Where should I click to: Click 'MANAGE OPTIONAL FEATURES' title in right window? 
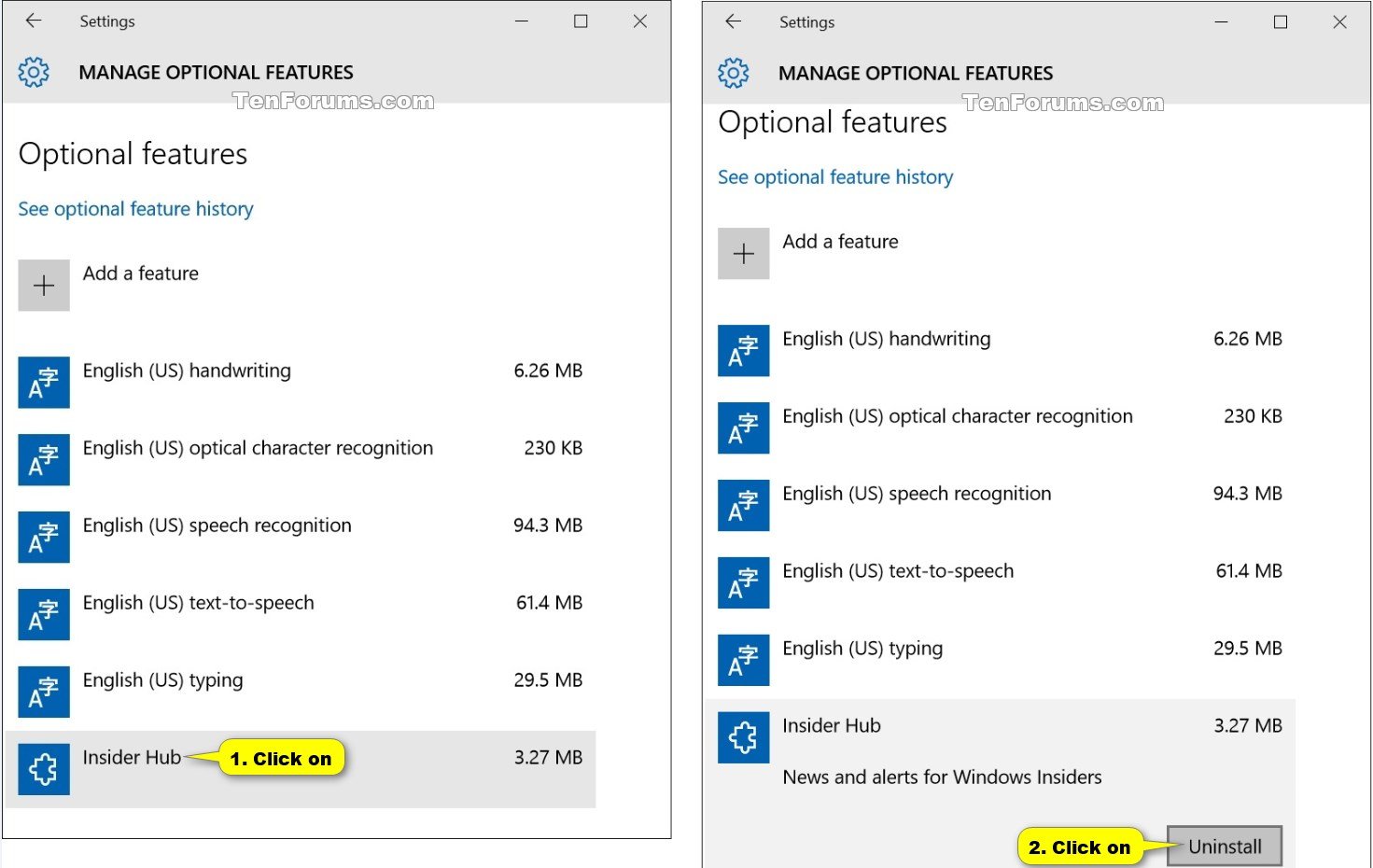(916, 74)
